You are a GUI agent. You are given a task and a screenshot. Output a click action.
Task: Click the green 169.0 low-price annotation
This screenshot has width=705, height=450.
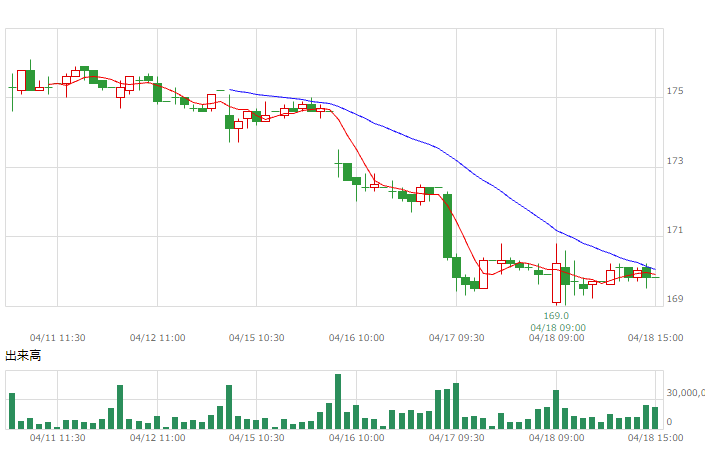coord(556,316)
